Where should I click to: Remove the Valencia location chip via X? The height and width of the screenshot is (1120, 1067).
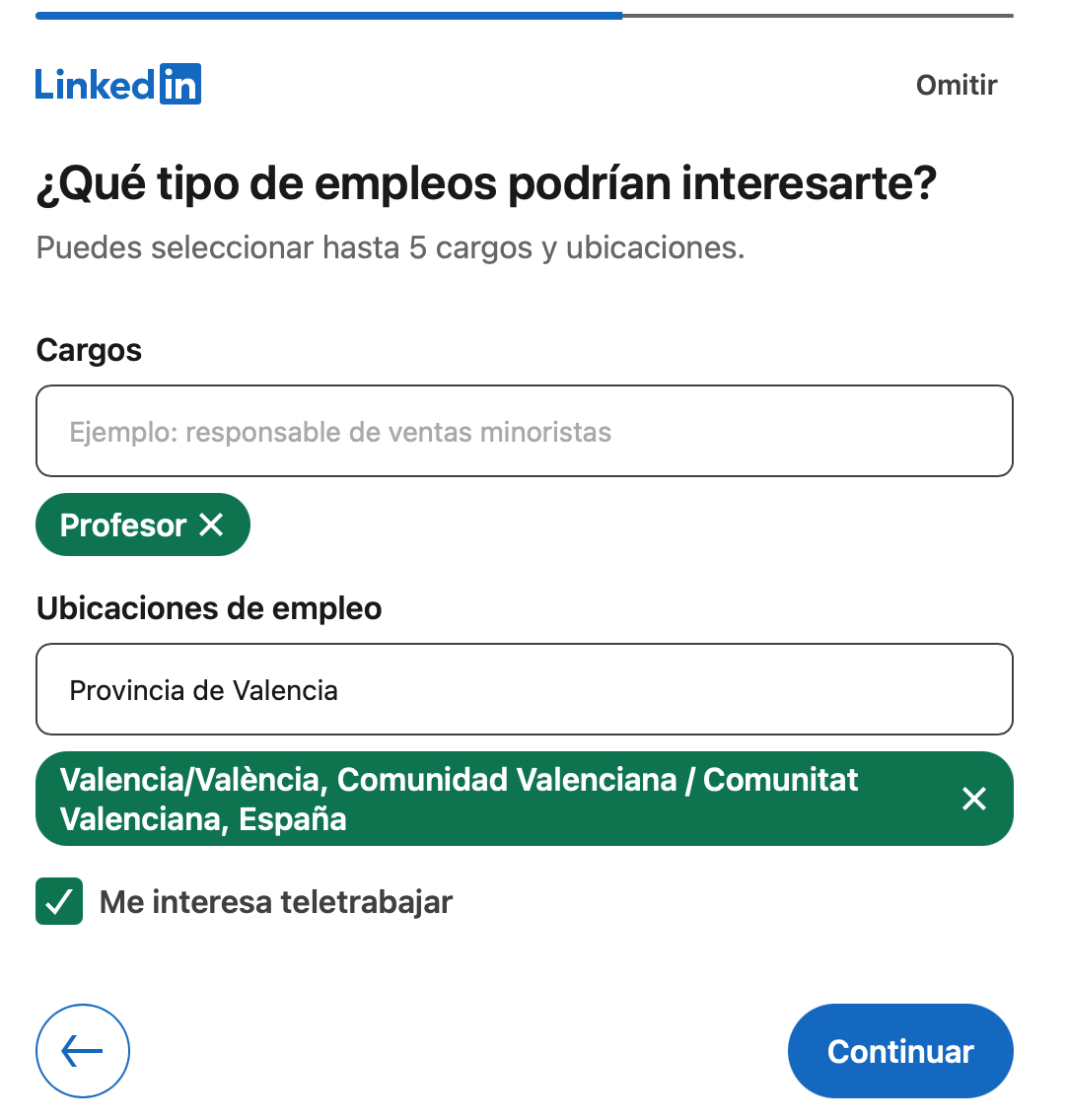tap(973, 799)
